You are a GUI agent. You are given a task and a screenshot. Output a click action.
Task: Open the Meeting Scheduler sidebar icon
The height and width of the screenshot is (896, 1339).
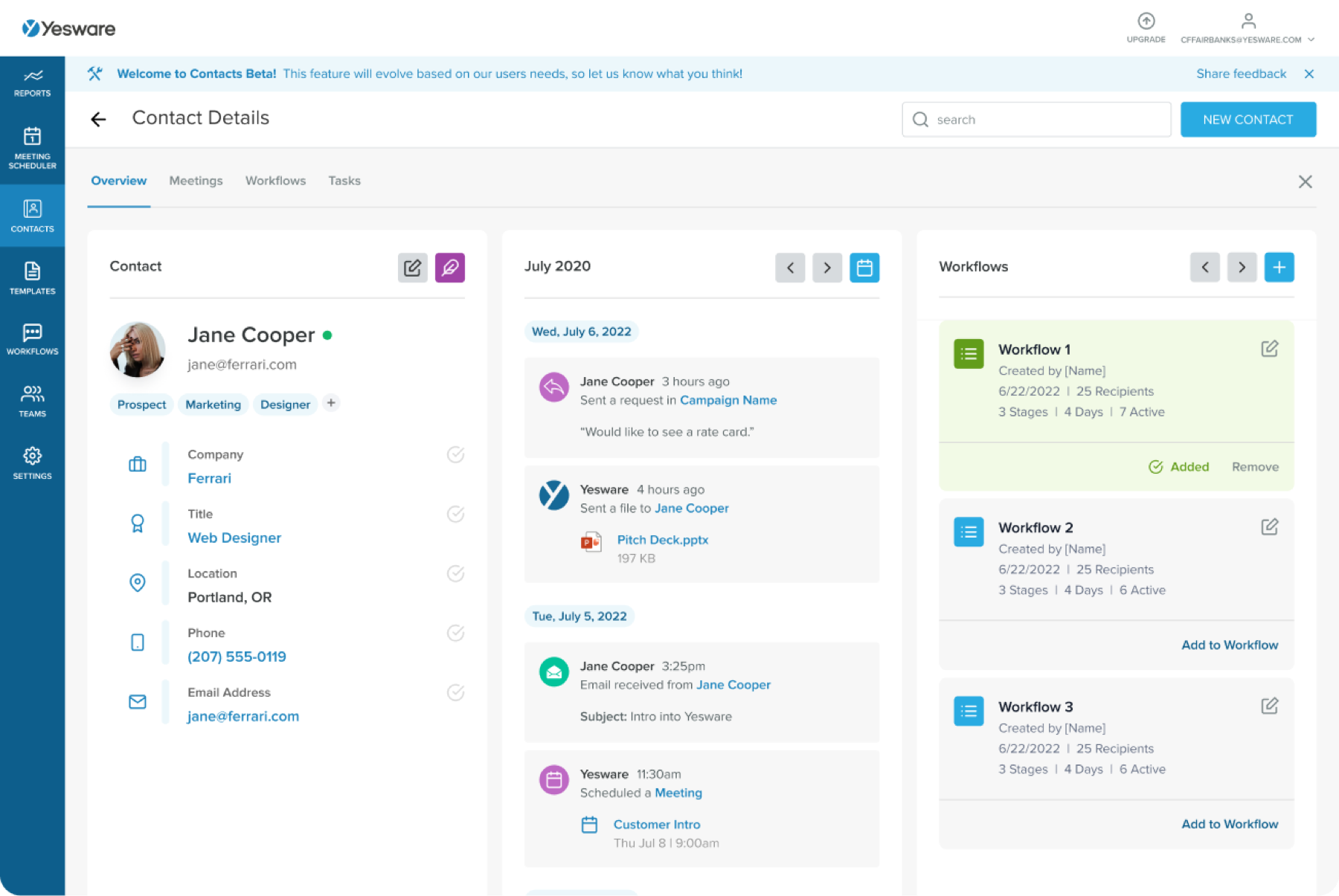point(32,147)
